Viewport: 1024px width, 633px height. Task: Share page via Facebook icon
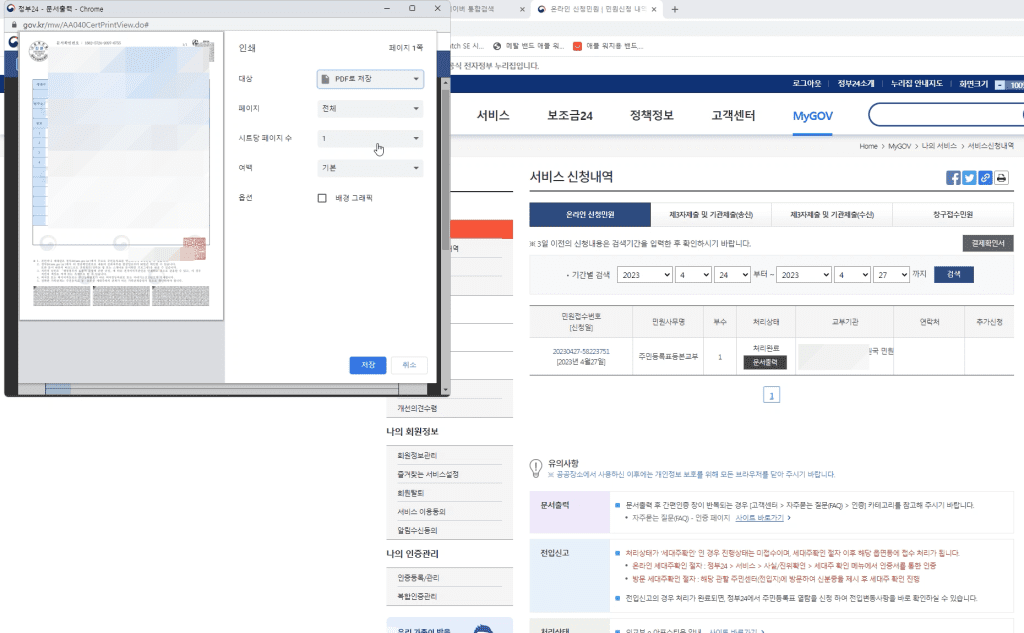(x=953, y=178)
